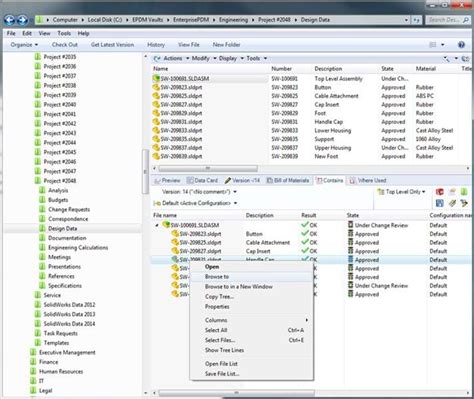Click the vertical scrollbar of the folder tree

[x=145, y=172]
